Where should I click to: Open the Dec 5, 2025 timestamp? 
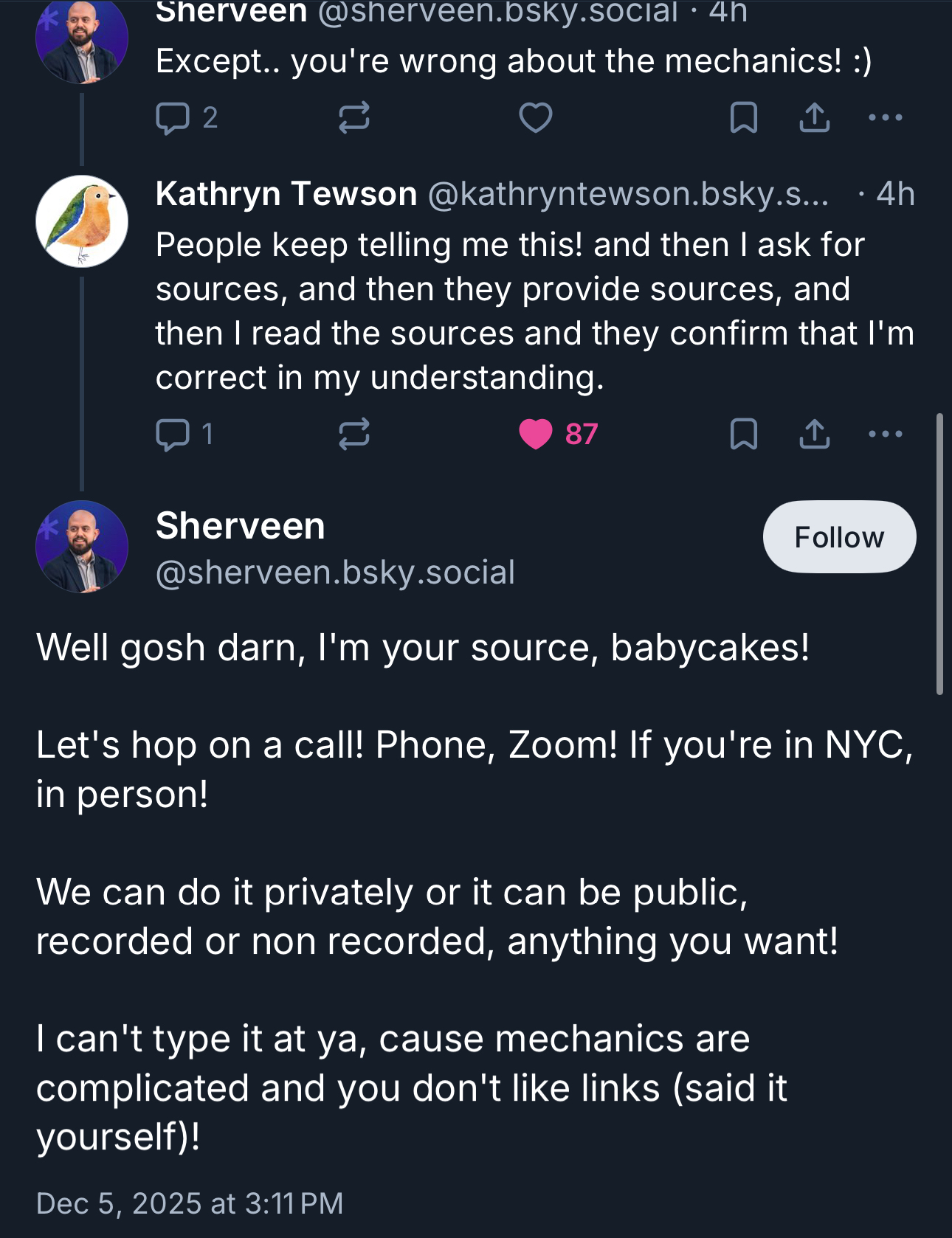190,1203
